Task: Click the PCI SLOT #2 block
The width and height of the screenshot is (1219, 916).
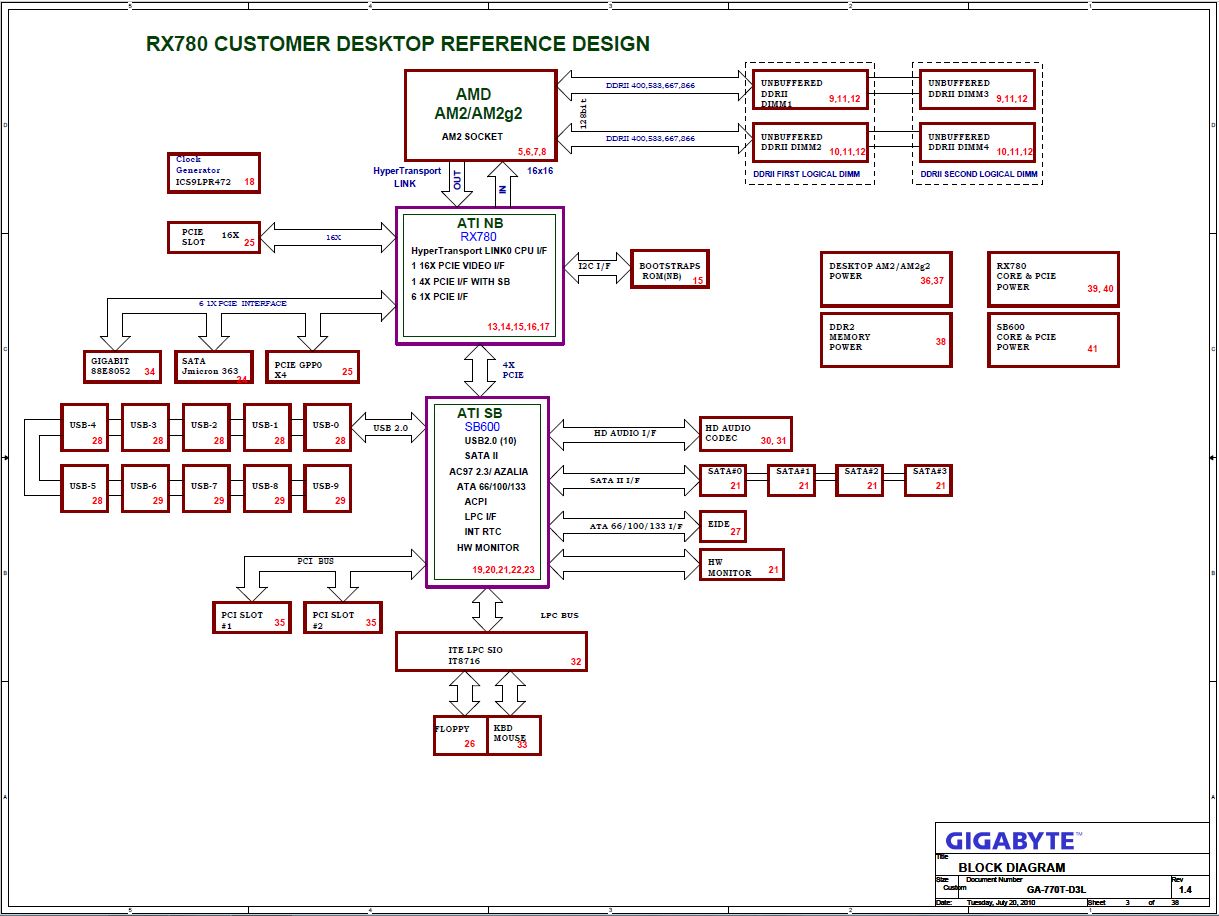Action: 343,618
